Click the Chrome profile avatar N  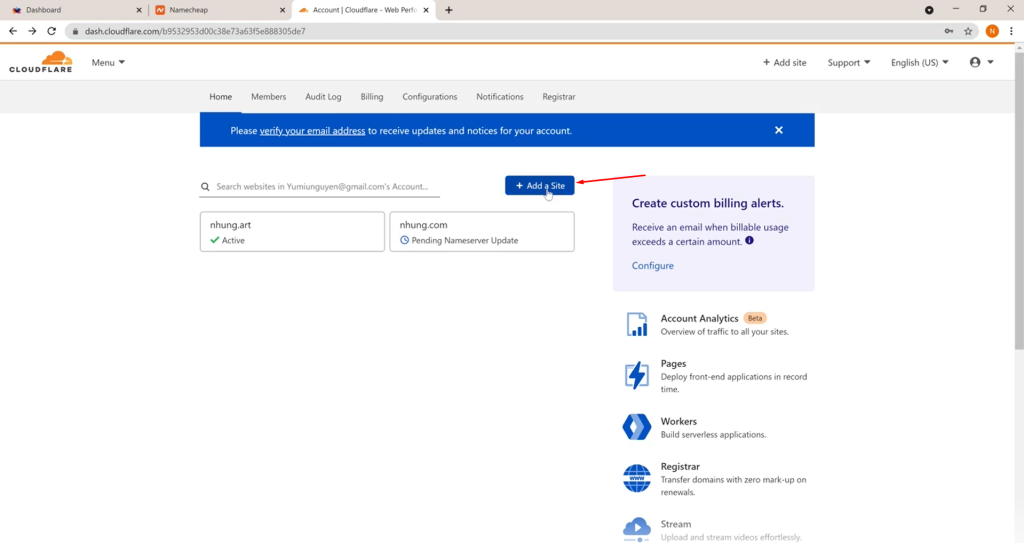(992, 31)
